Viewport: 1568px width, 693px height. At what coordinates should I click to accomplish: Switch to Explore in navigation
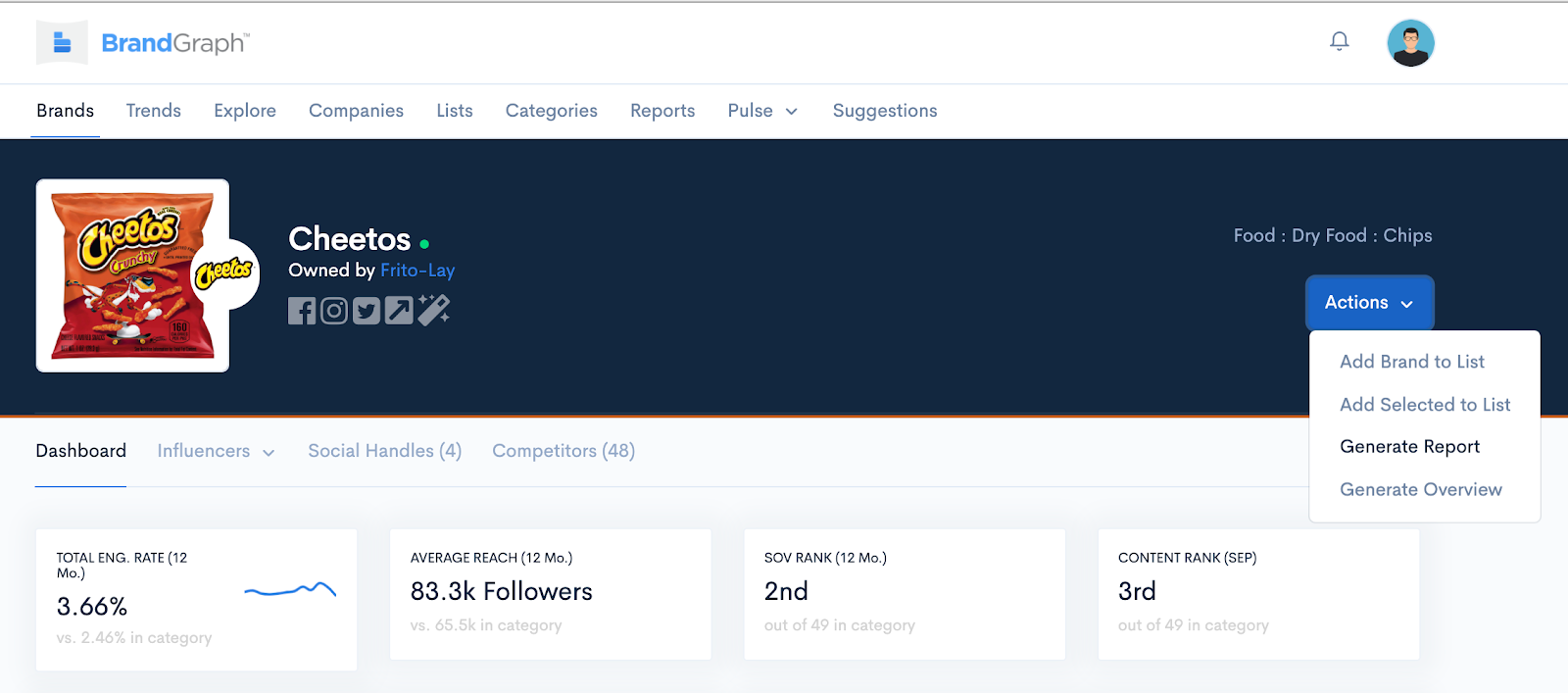245,111
